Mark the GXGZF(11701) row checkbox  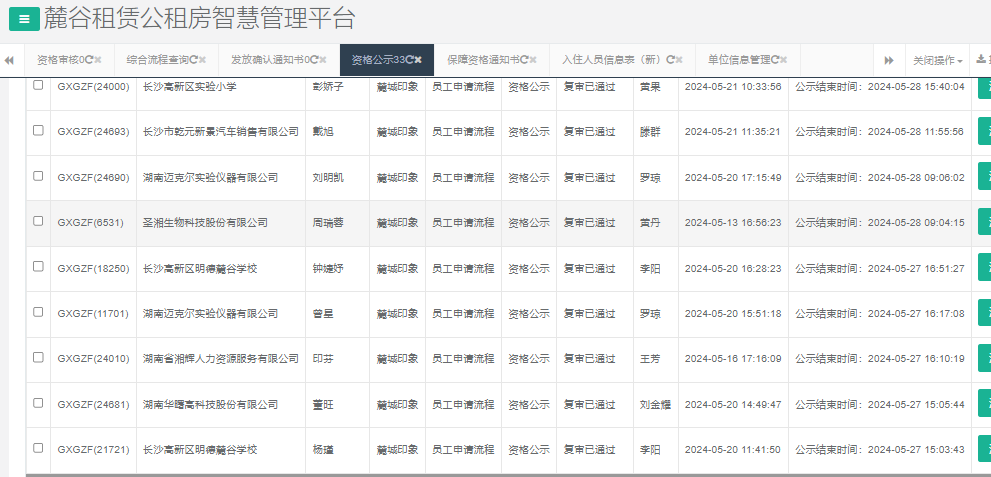(x=39, y=312)
